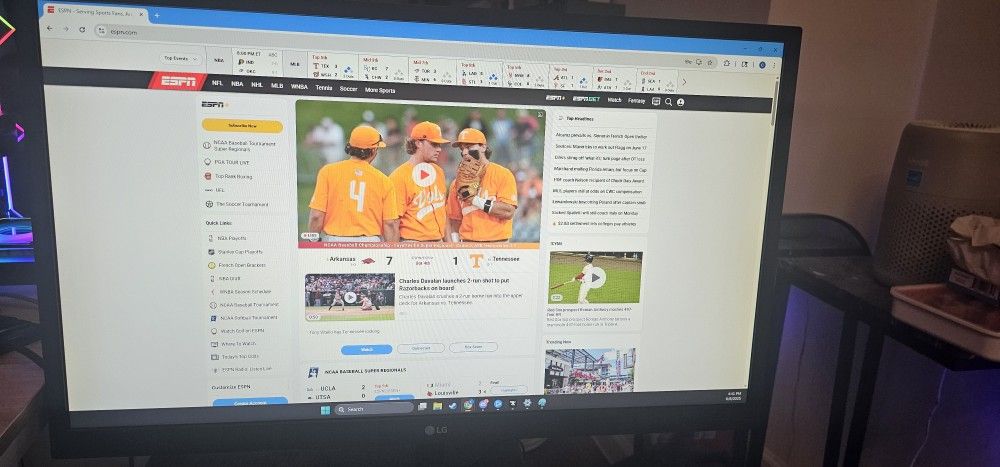The height and width of the screenshot is (467, 1000).
Task: Open the Windows Start button
Action: point(325,409)
